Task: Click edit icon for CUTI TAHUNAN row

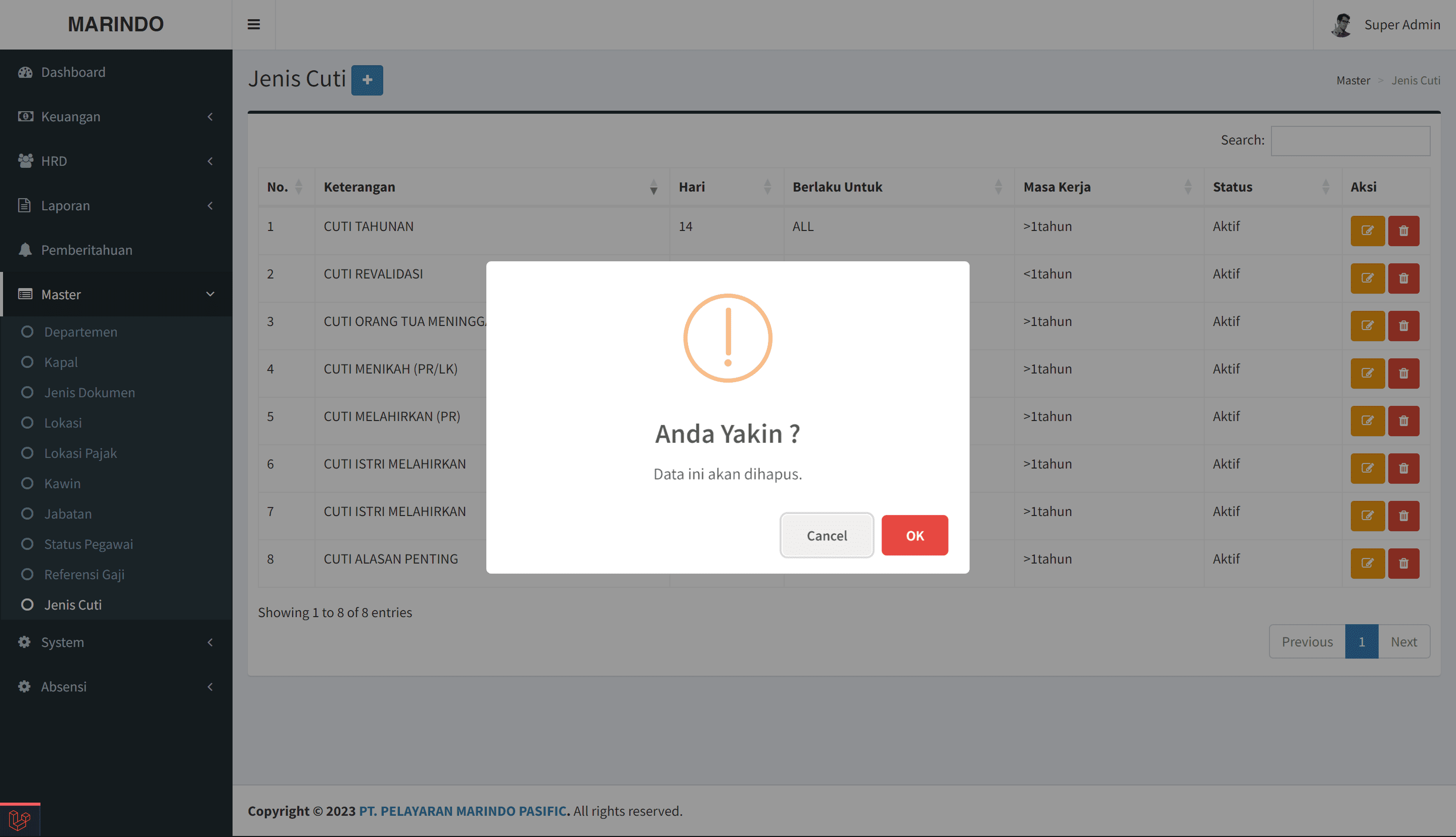Action: (x=1367, y=230)
